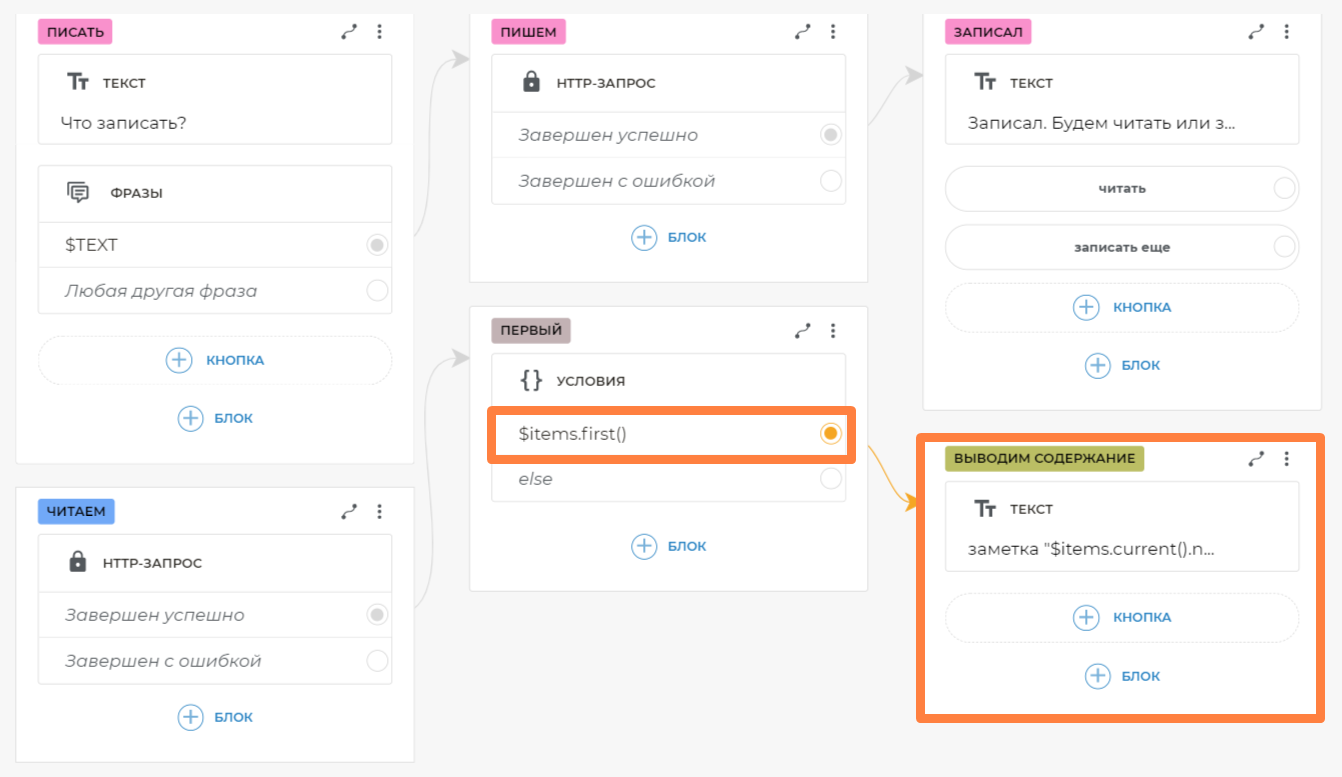
Task: Click the lock icon in ЧИТАЕМ HTTP-запрос
Action: coord(77,562)
